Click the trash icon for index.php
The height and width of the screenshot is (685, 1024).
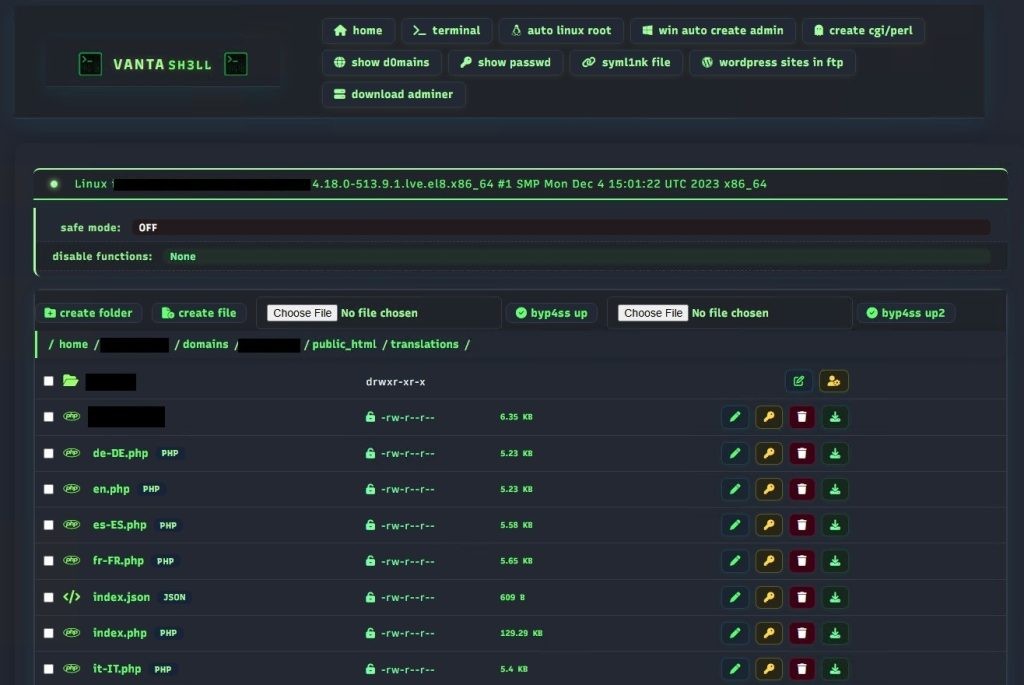point(802,633)
